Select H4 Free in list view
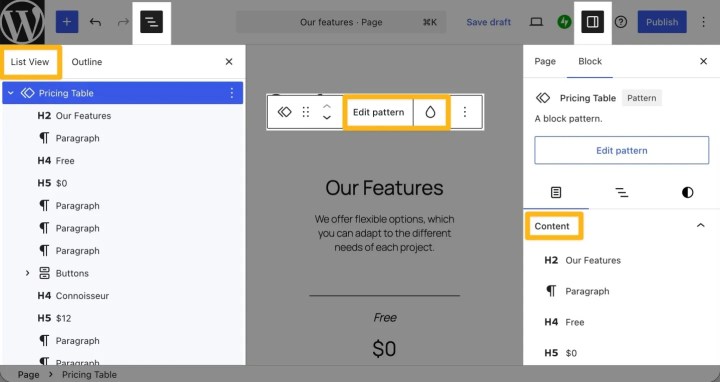This screenshot has height=382, width=720. pos(123,161)
